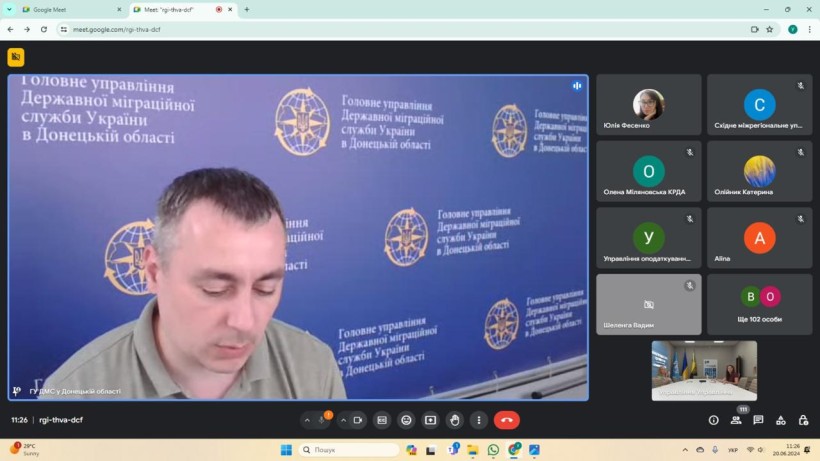Open File Explorer from taskbar
This screenshot has height=461, width=820.
tap(473, 450)
